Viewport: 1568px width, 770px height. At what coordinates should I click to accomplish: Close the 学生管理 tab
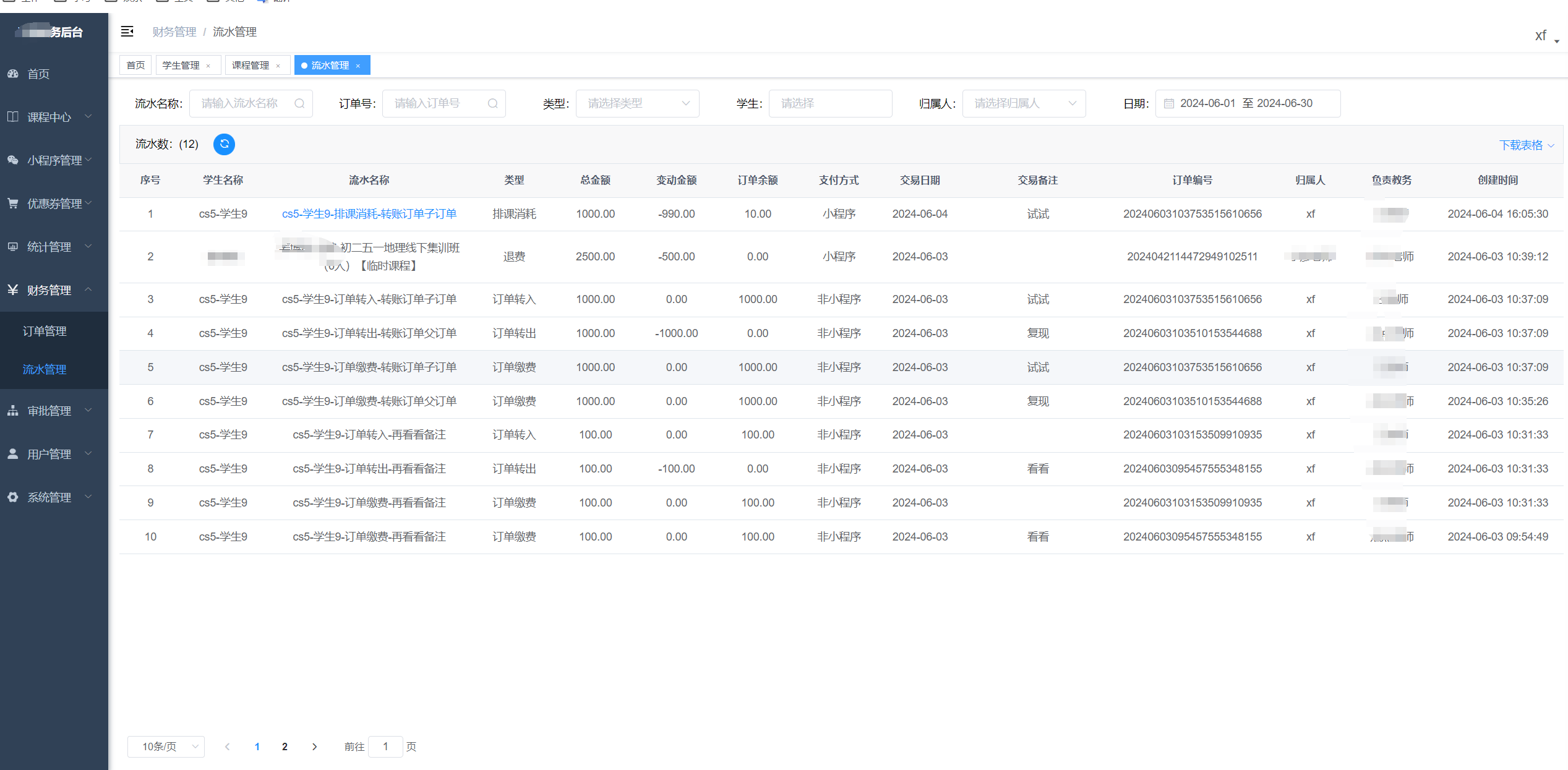tap(208, 66)
